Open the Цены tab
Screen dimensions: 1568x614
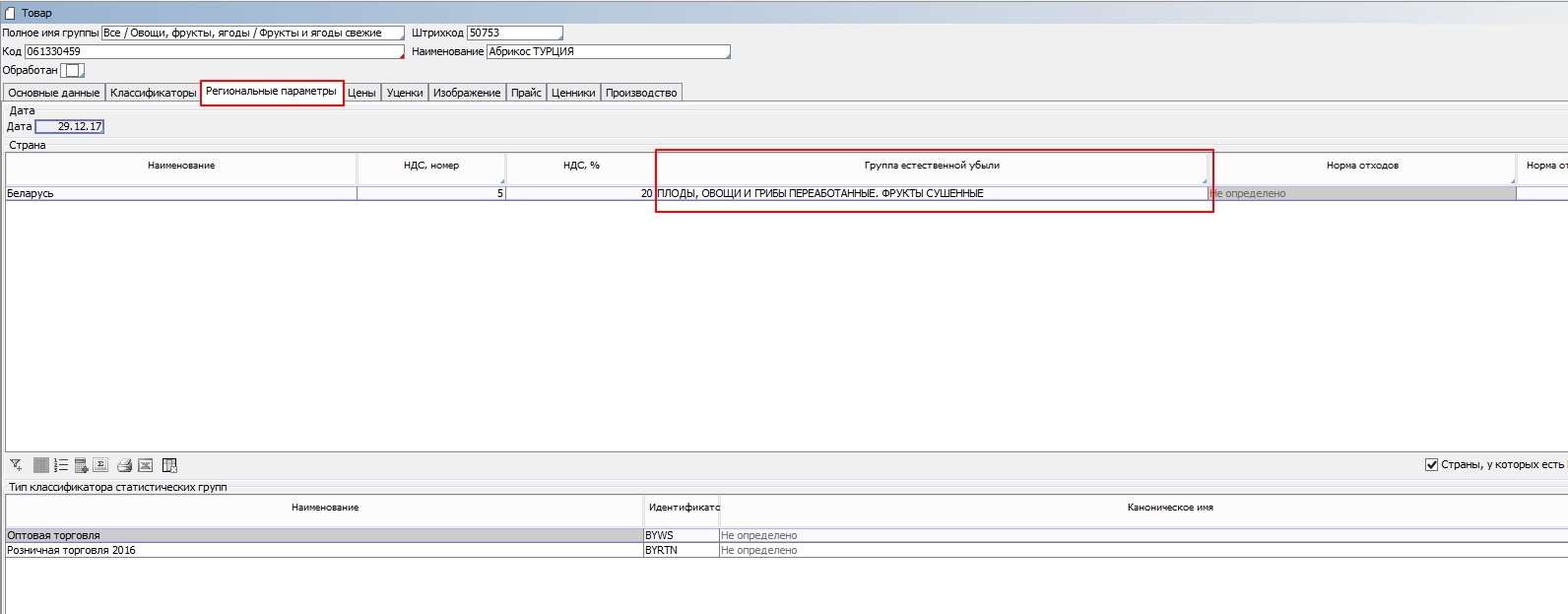coord(361,93)
